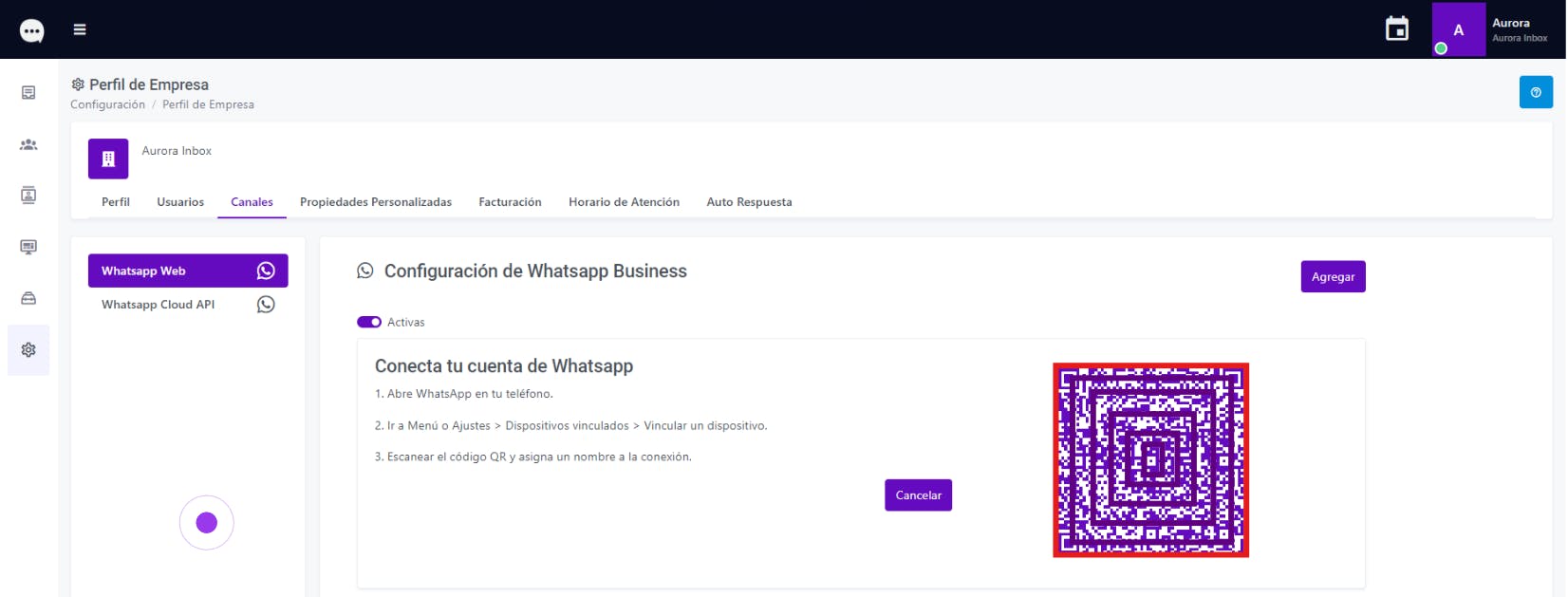Click the Configuración breadcrumb link

pos(107,104)
